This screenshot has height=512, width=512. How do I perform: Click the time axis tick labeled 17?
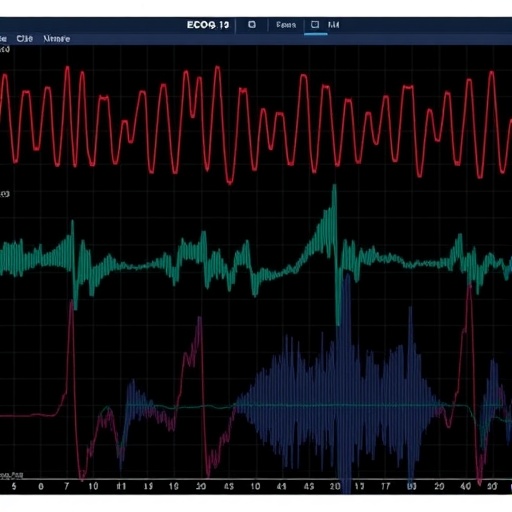click(x=386, y=486)
